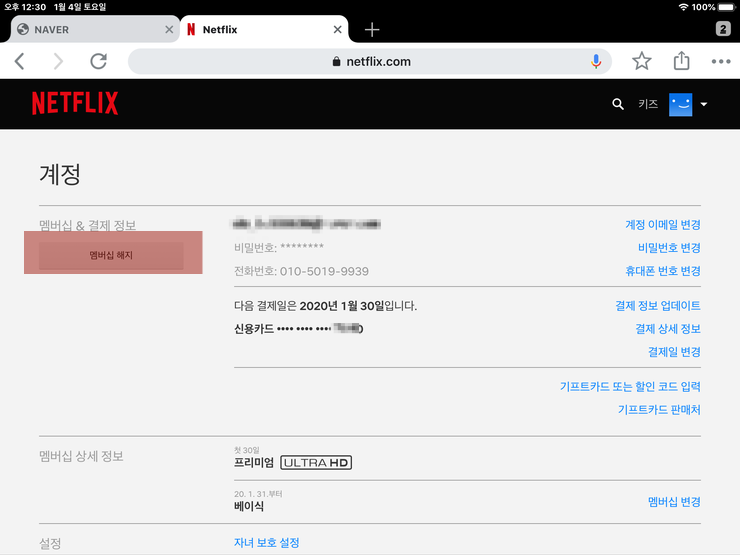Screen dimensions: 740x555
Task: Open the tab count switcher
Action: coord(723,29)
